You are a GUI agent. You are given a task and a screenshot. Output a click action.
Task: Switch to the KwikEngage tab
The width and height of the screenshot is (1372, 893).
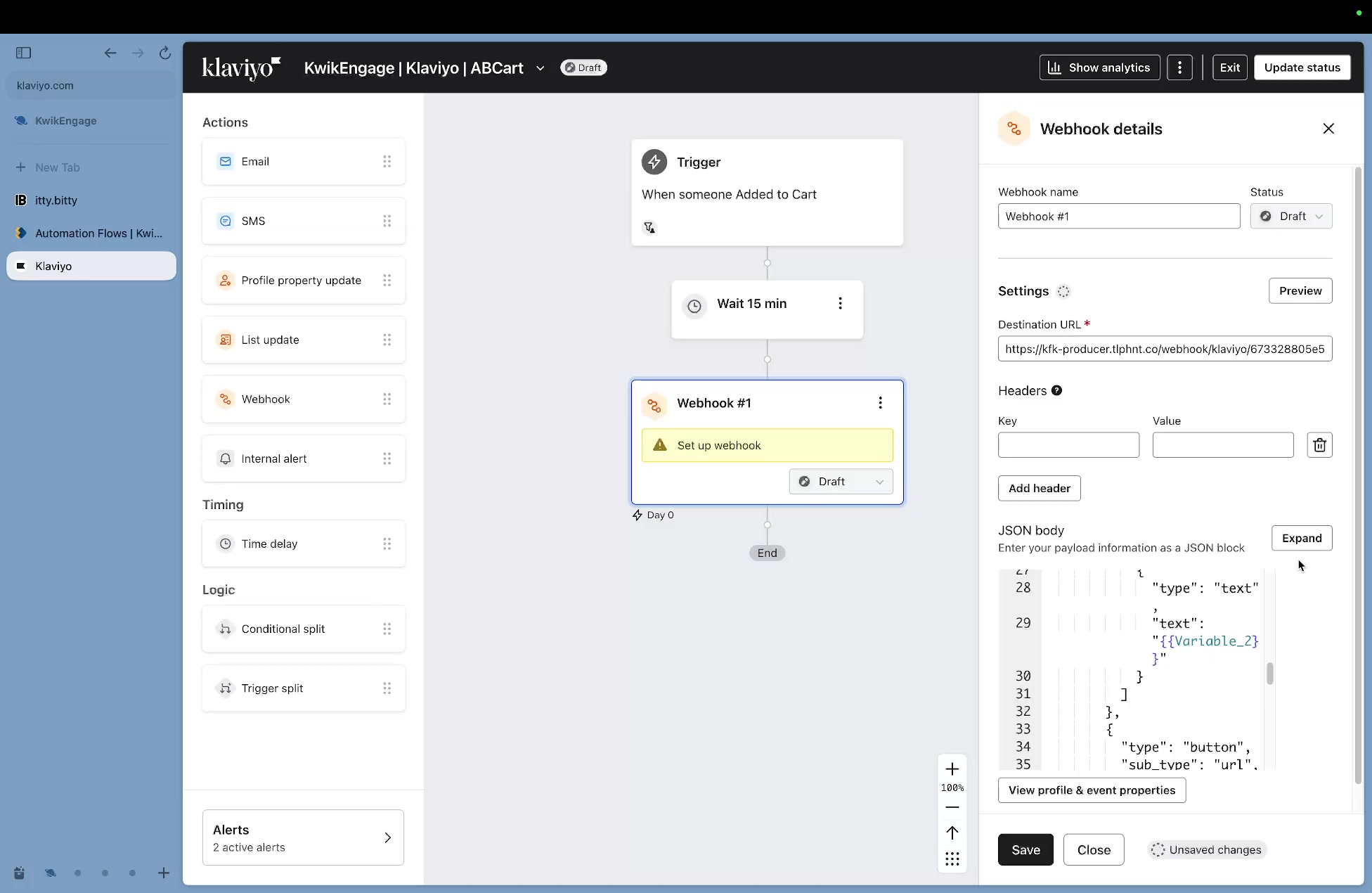coord(91,121)
